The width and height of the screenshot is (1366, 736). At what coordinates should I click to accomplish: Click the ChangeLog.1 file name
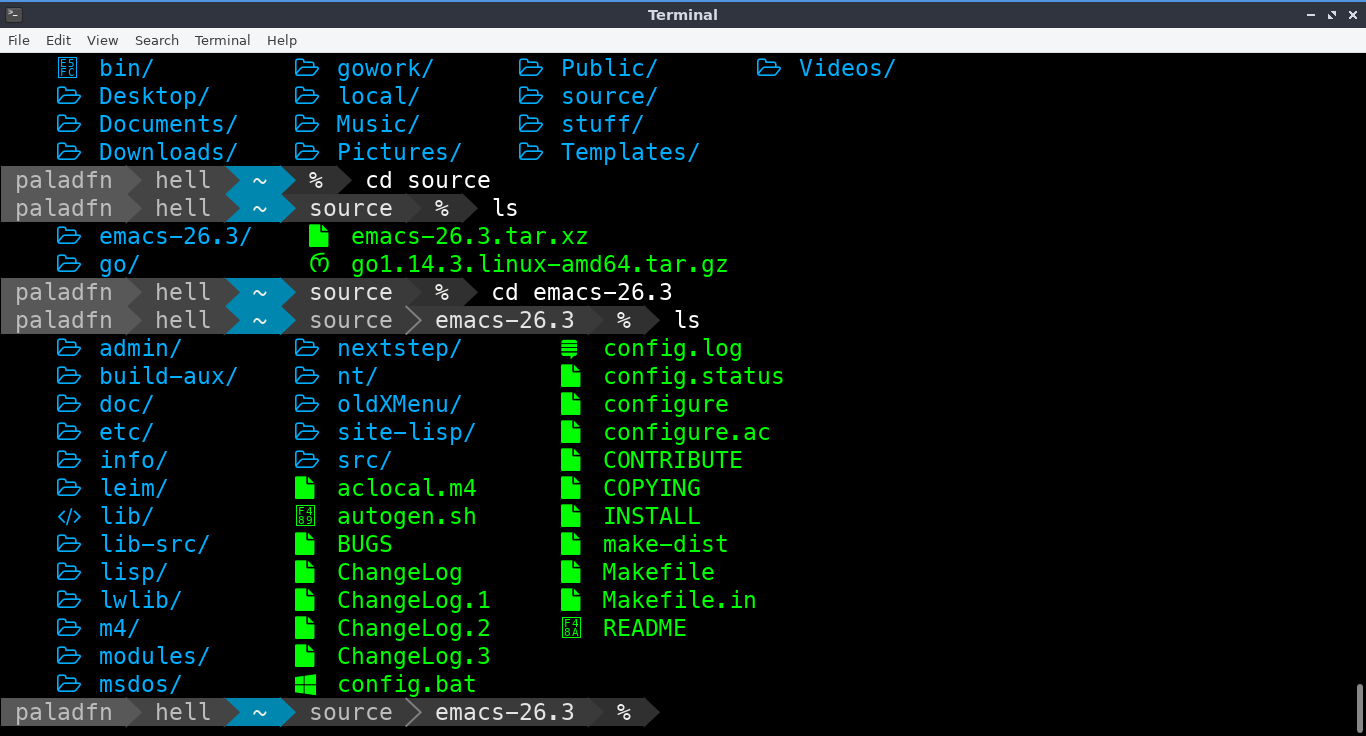coord(414,600)
